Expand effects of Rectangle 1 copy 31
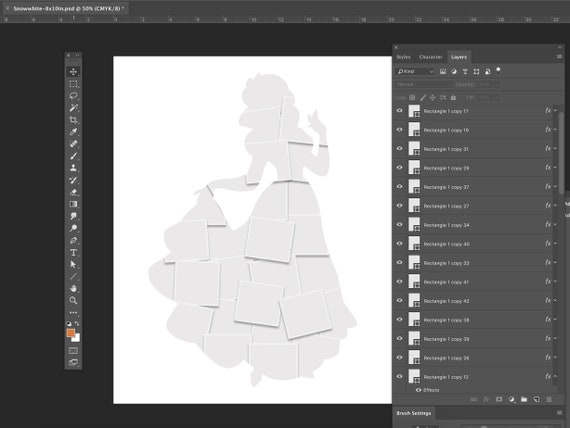The image size is (570, 428). 555,149
